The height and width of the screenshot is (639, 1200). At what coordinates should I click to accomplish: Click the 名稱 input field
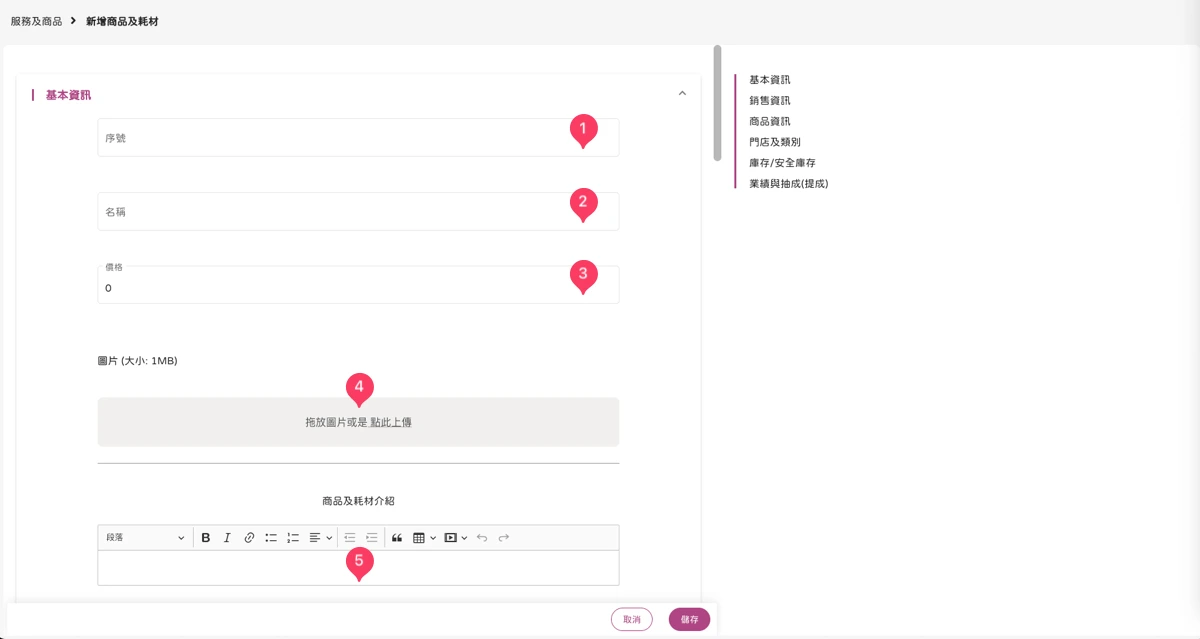(358, 212)
